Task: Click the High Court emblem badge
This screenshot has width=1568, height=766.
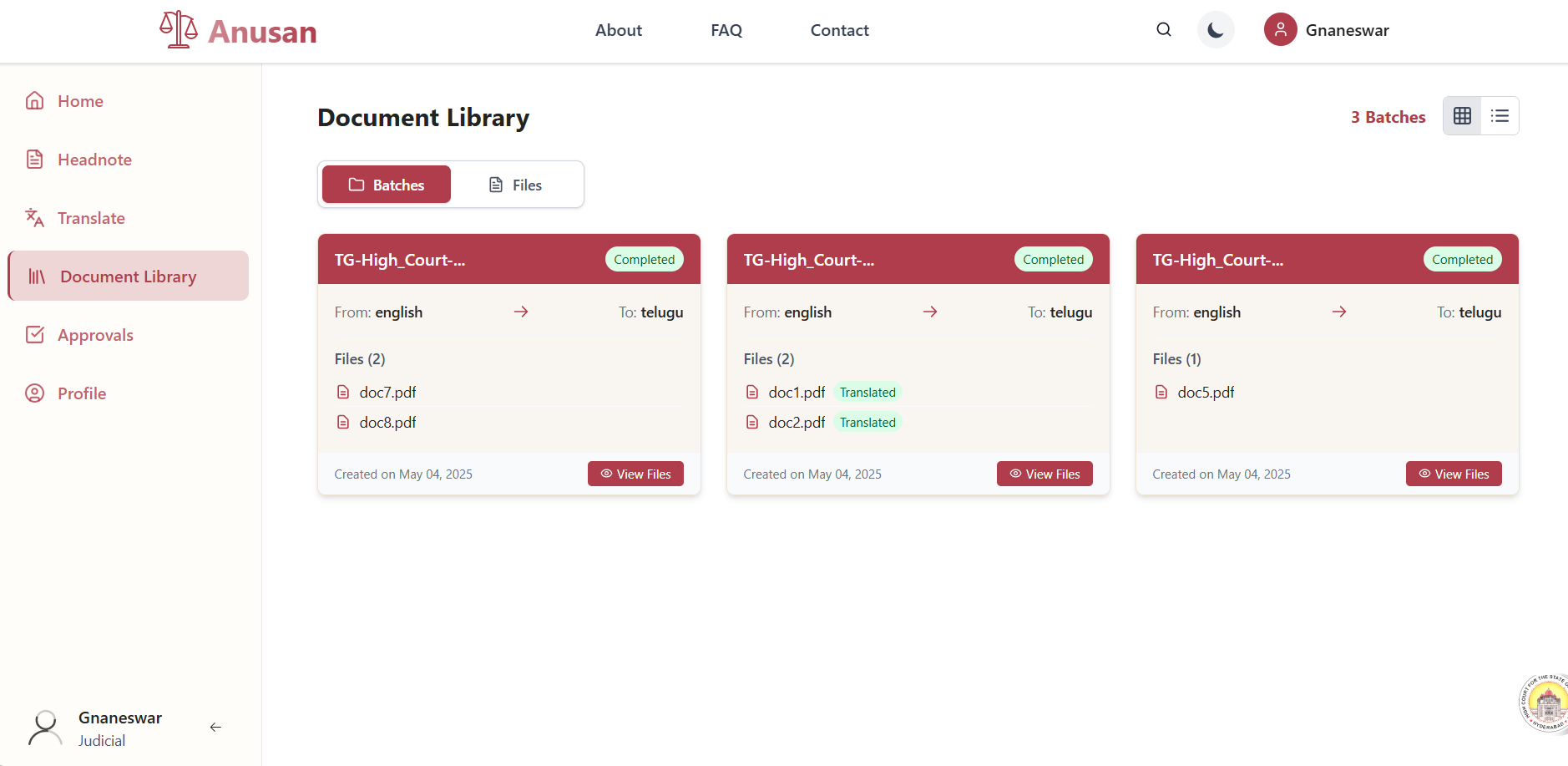Action: (1545, 703)
